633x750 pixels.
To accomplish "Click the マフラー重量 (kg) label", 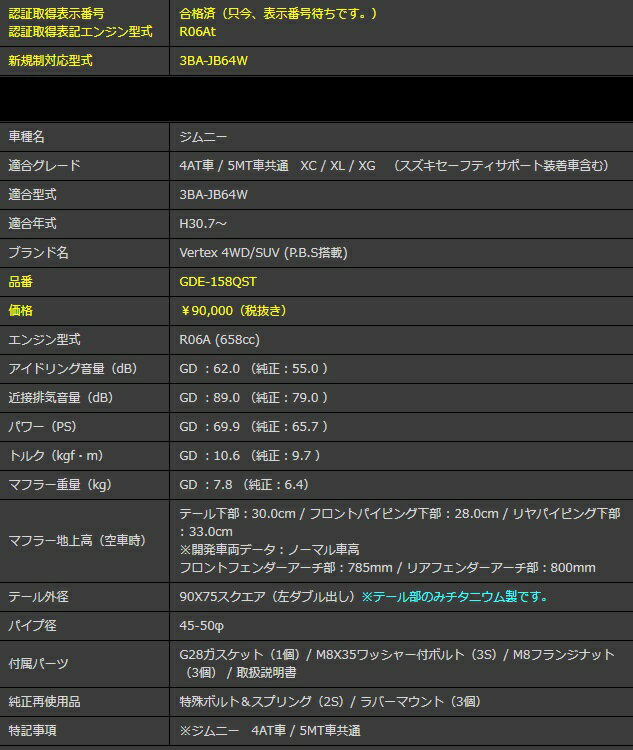I will point(58,485).
